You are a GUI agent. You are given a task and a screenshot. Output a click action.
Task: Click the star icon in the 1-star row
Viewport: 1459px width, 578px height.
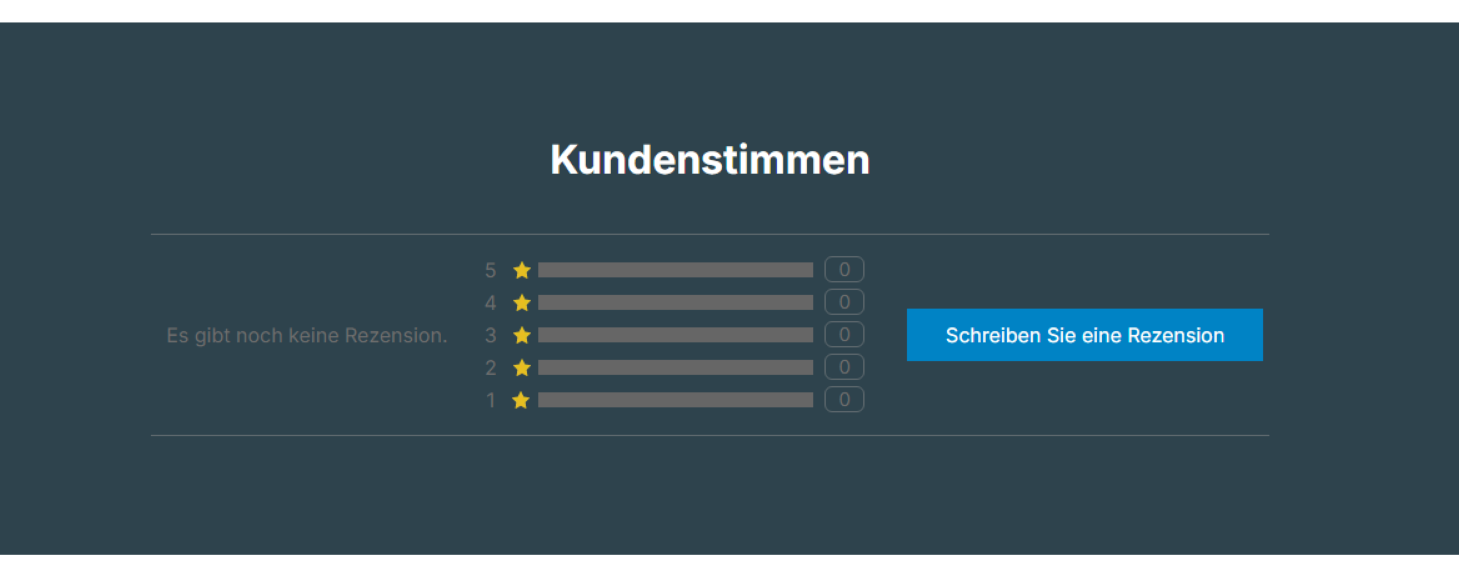coord(521,400)
